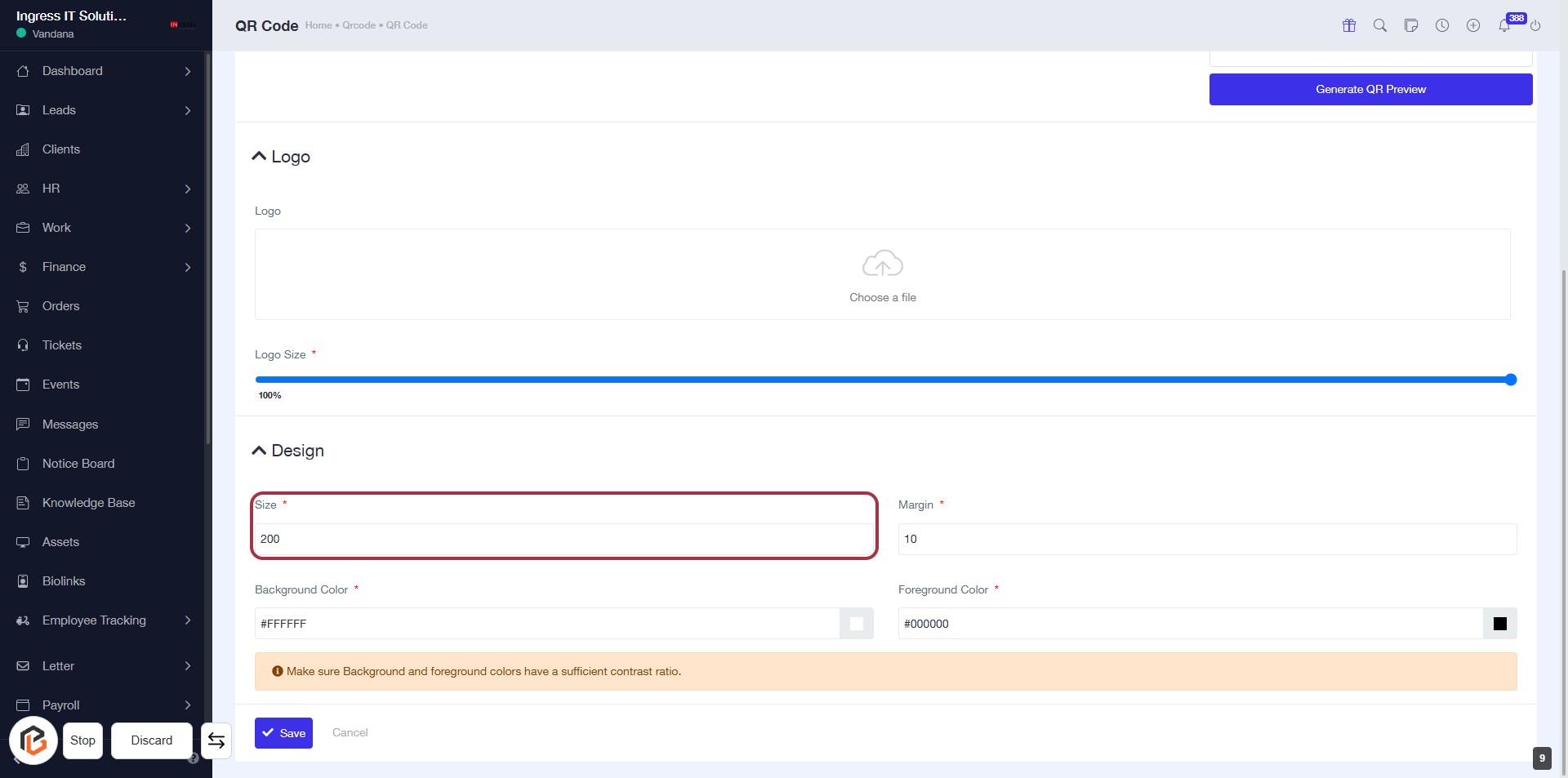Image resolution: width=1568 pixels, height=778 pixels.
Task: Open Biolinks from the sidebar
Action: tap(64, 581)
